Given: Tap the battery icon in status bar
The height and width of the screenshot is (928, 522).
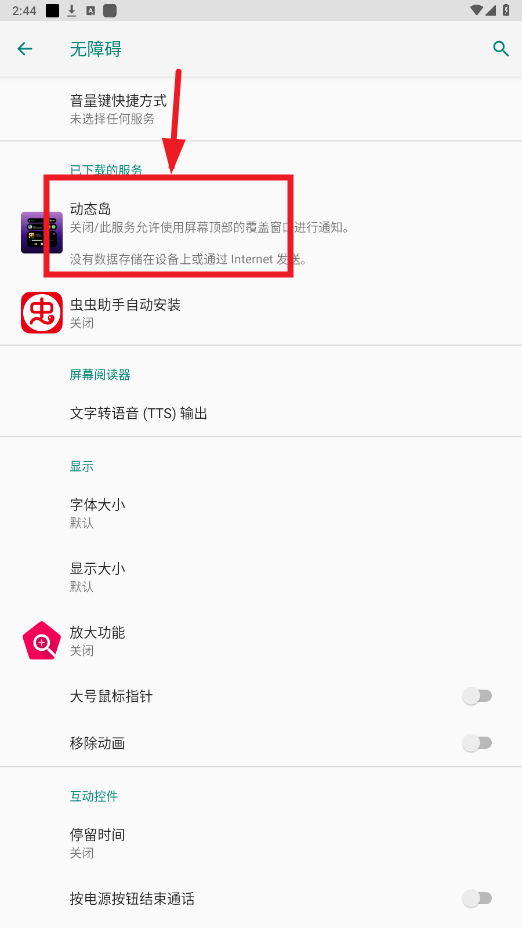Looking at the screenshot, I should (506, 10).
